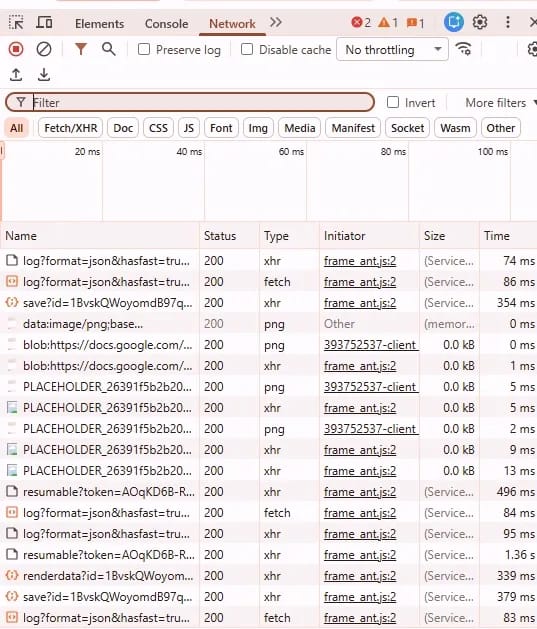Switch to the Elements tab
This screenshot has width=537, height=629.
point(99,24)
